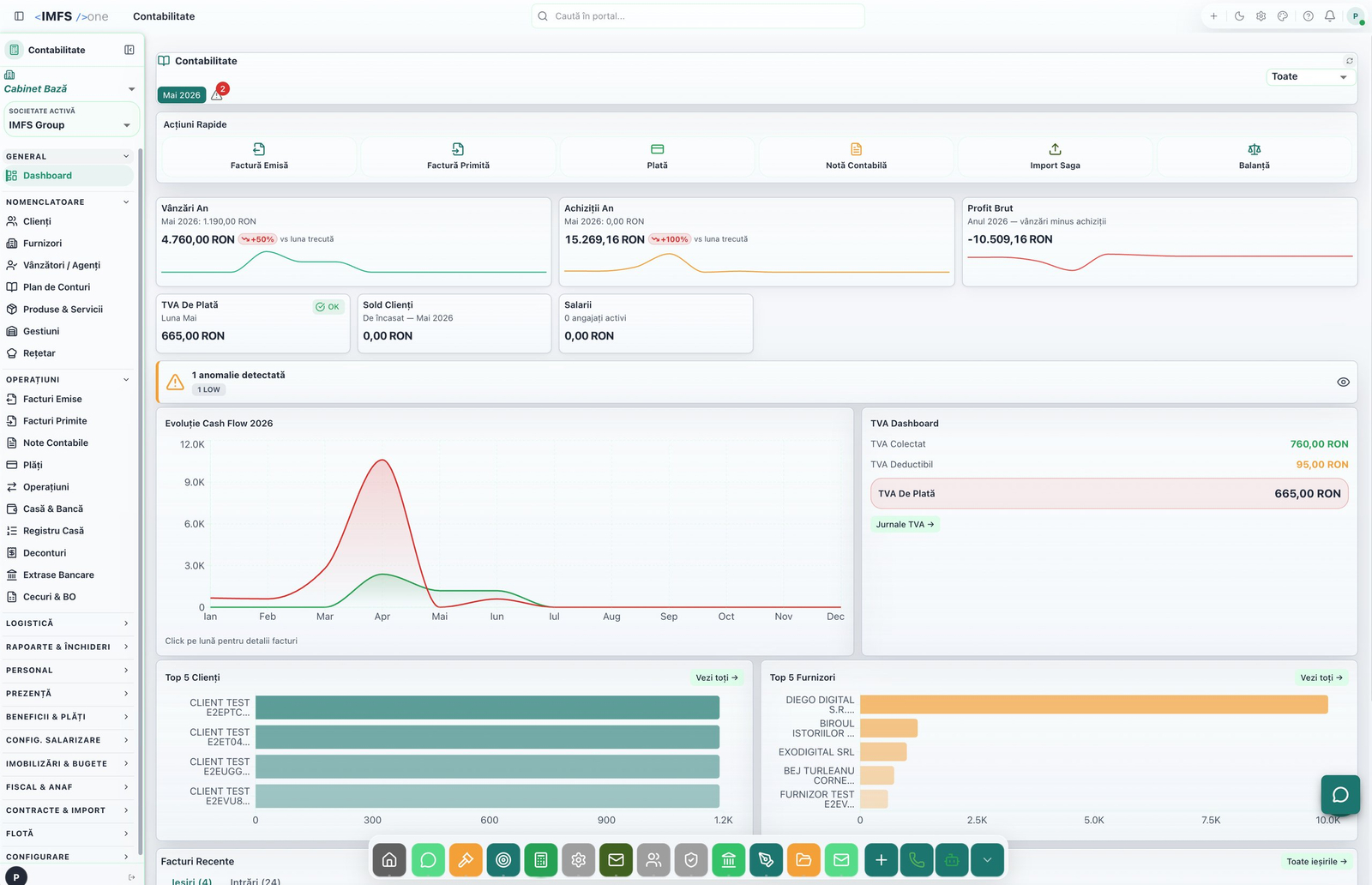Viewport: 1372px width, 885px height.
Task: Open the shield check app in the dock
Action: coord(691,859)
